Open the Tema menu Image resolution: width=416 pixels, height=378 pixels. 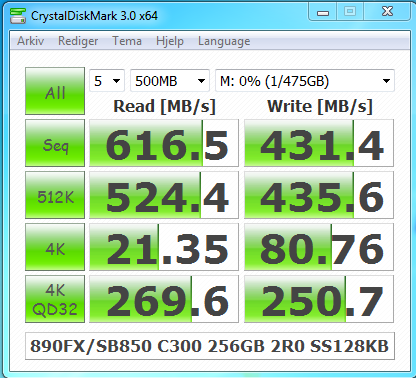(x=127, y=41)
